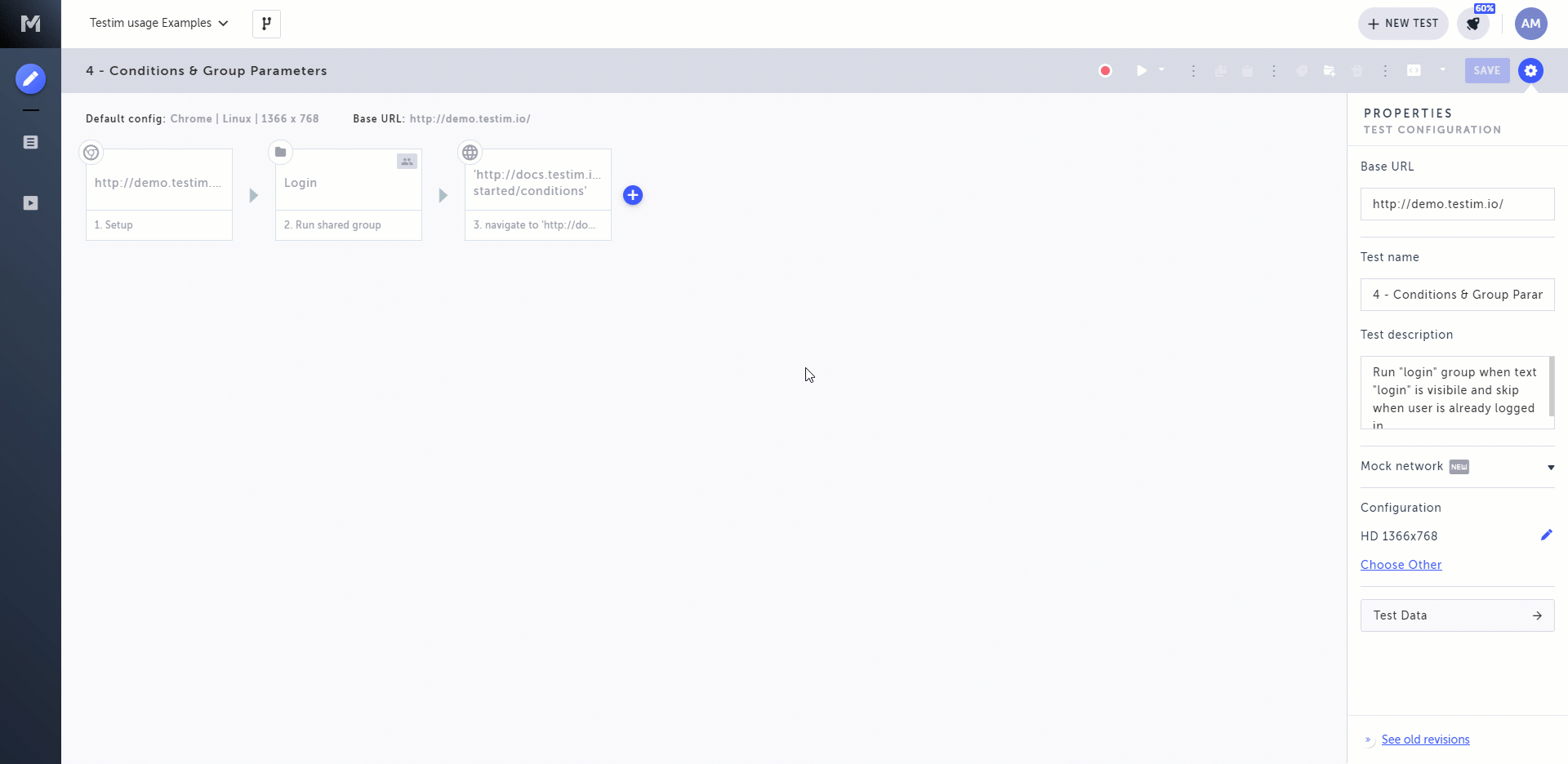Toggle the properties gear panel button
Viewport: 1568px width, 764px height.
(x=1531, y=71)
